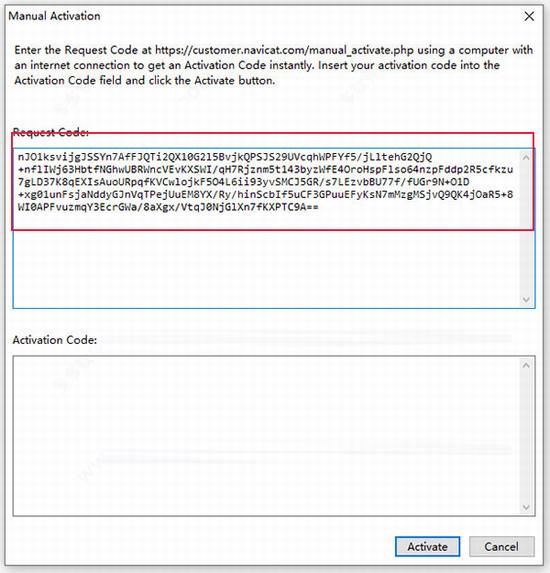Click Request Code scrollbar up arrow
Image resolution: width=550 pixels, height=573 pixels.
(526, 158)
